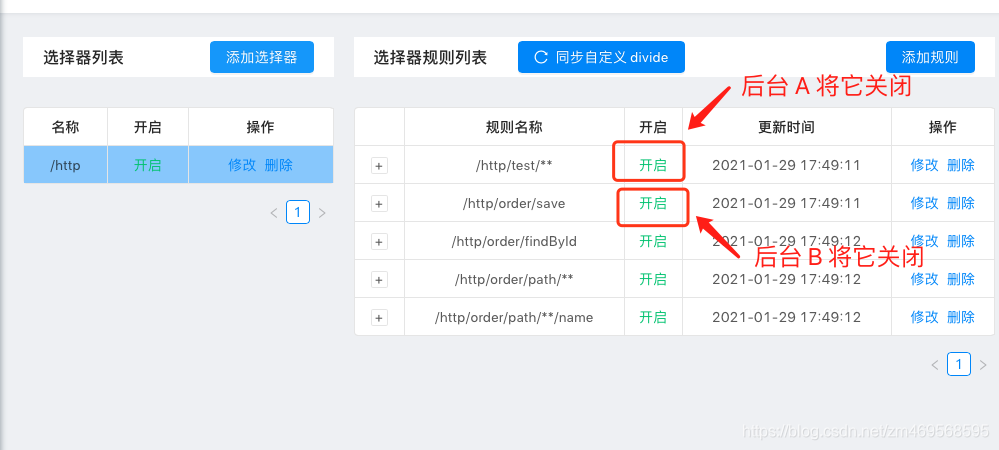The image size is (999, 450).
Task: Click the 开启 status of /http/order/path/**
Action: (x=653, y=279)
